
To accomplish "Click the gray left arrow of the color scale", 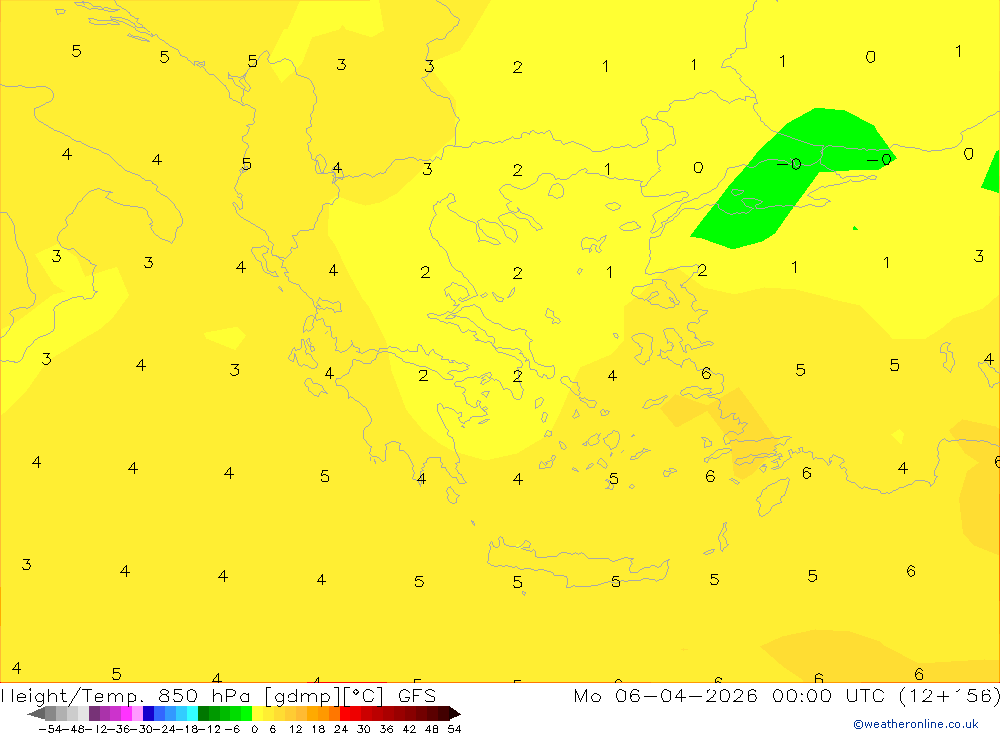I will click(x=36, y=714).
